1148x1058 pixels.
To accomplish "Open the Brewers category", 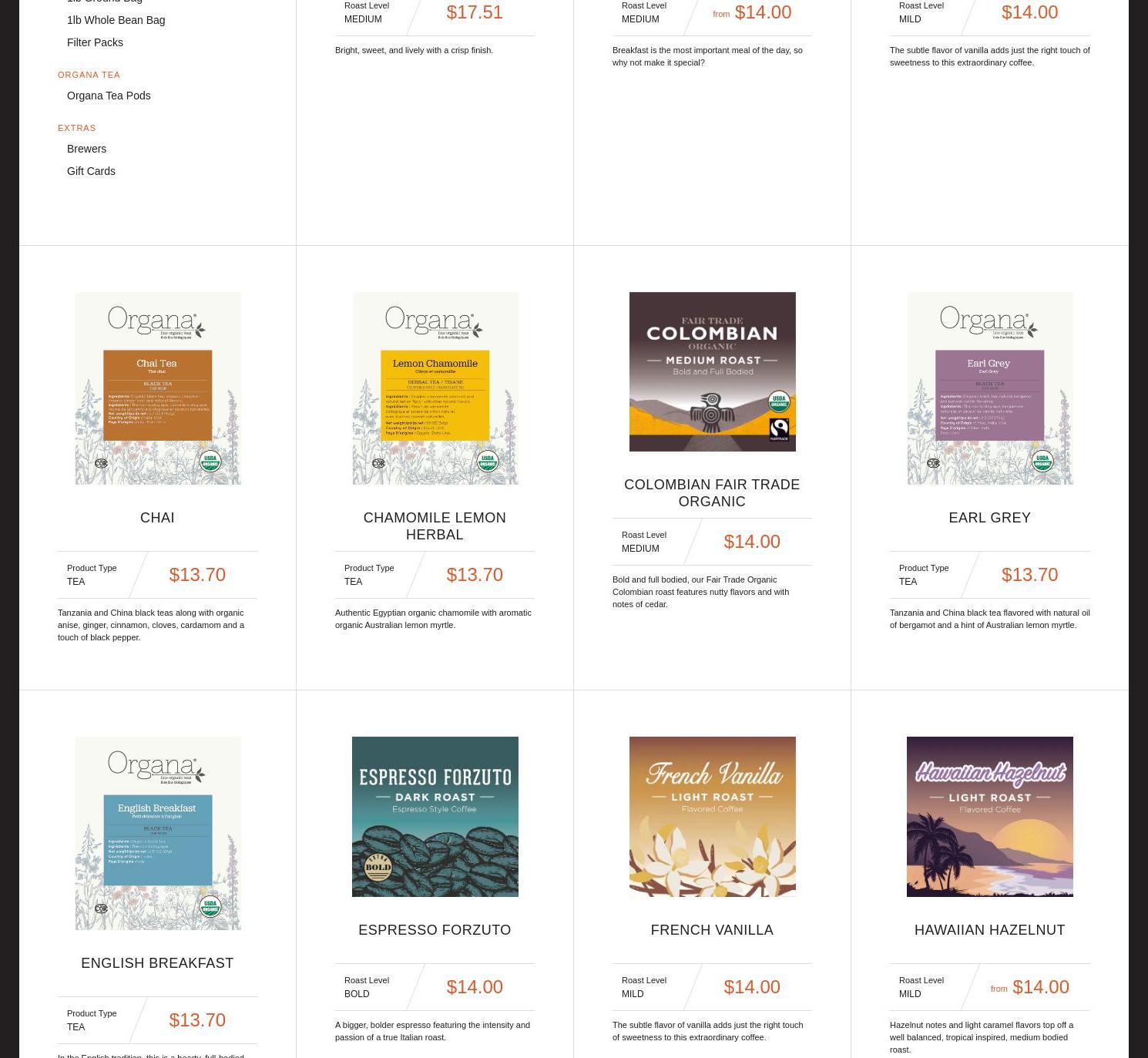I will (x=86, y=149).
